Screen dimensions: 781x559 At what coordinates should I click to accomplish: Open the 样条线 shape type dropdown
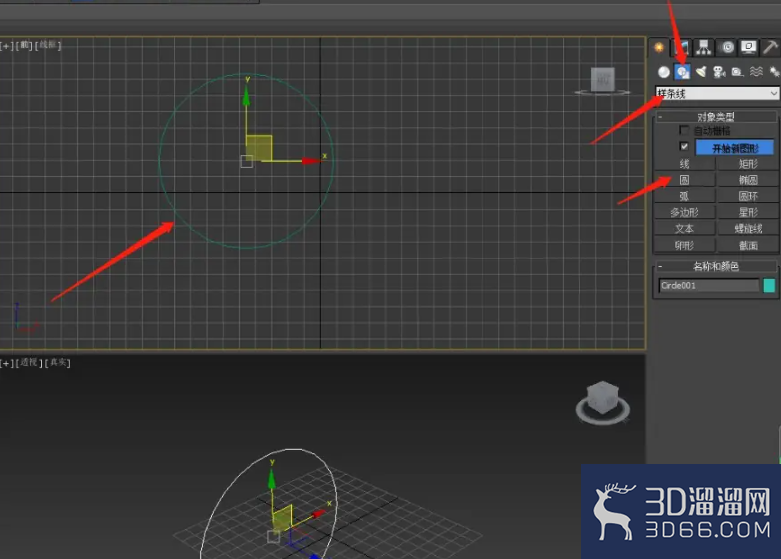(717, 93)
